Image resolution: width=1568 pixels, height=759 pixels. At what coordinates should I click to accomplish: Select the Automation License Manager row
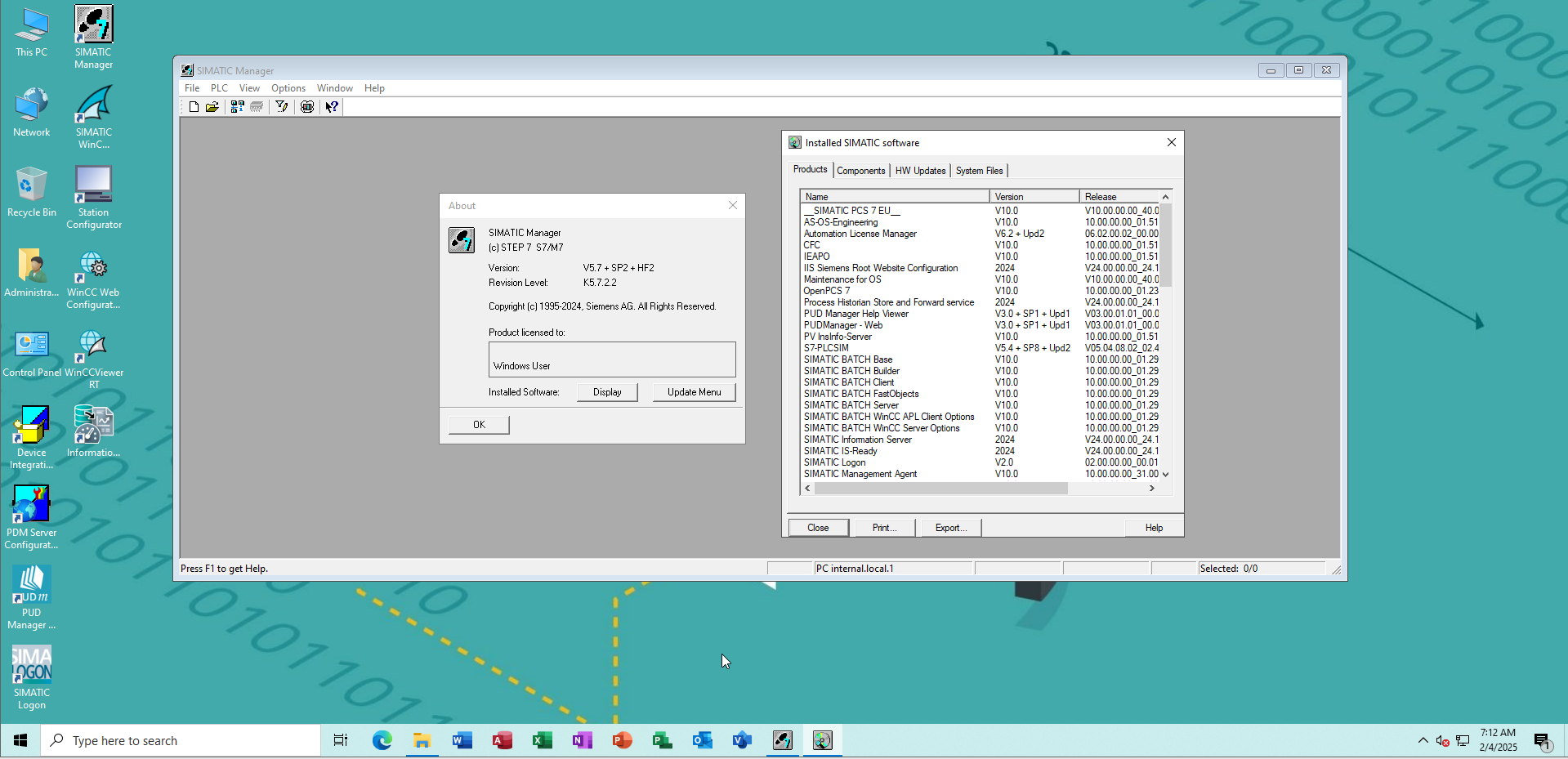981,234
